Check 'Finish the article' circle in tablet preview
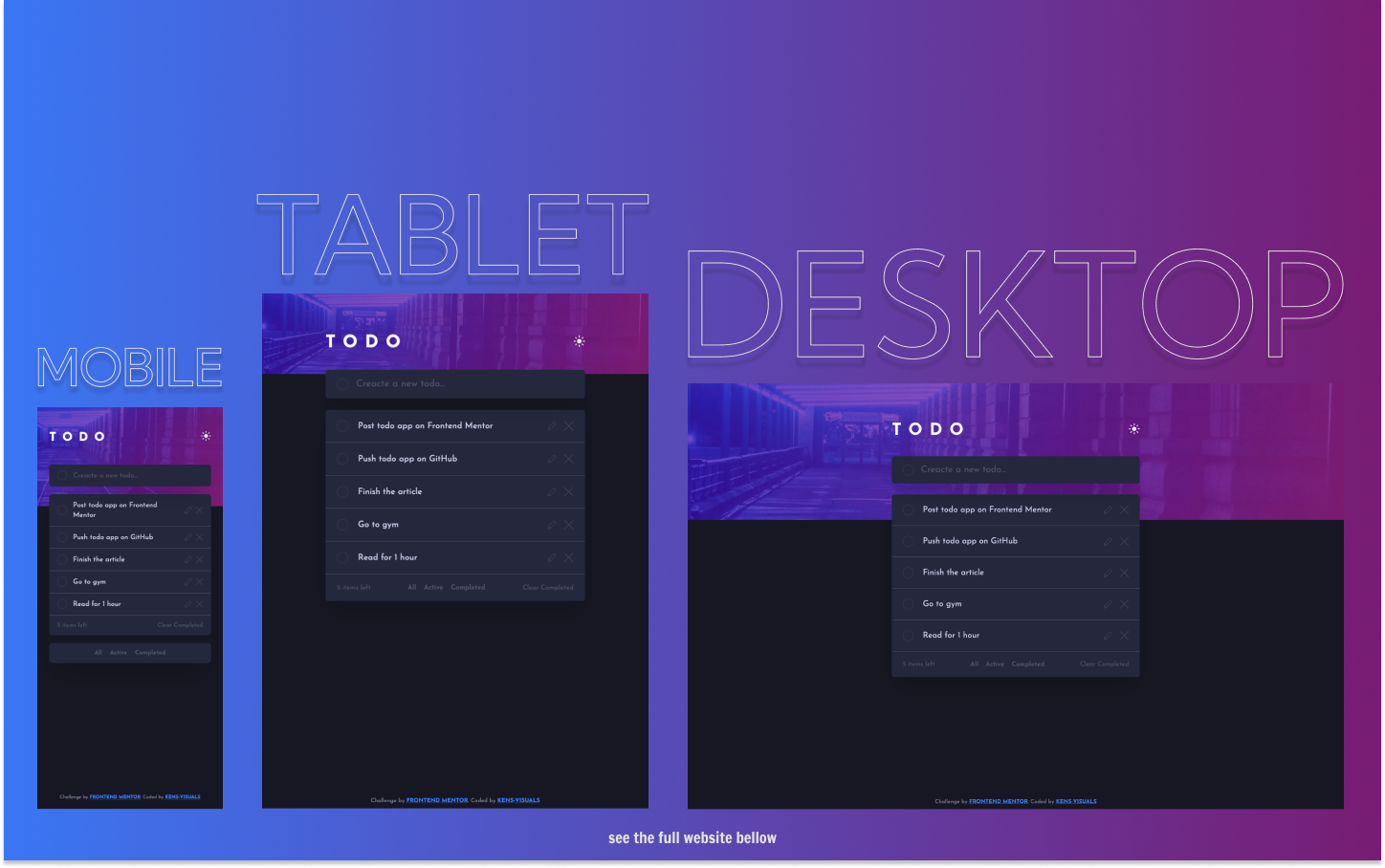This screenshot has width=1385, height=868. [x=342, y=491]
